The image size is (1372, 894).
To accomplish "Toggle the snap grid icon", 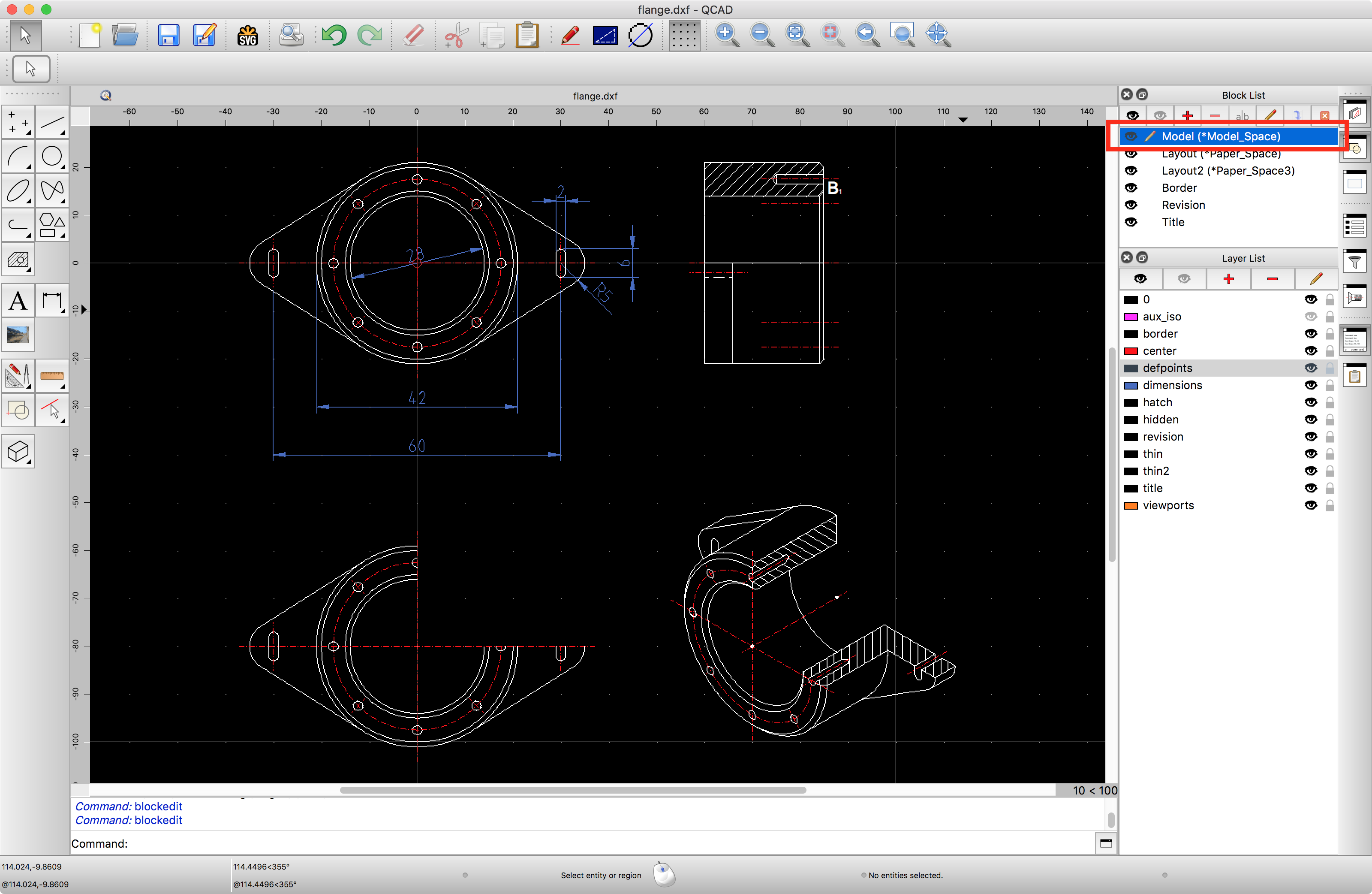I will click(x=684, y=35).
